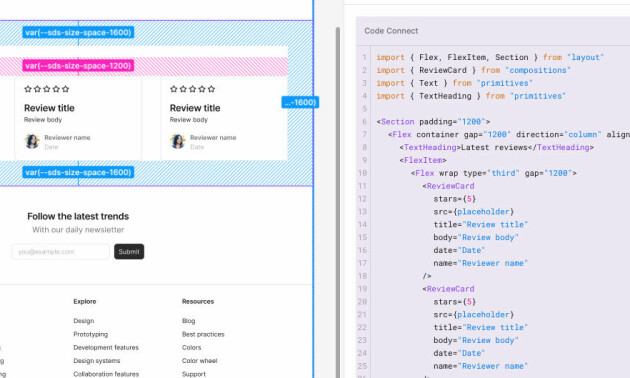The width and height of the screenshot is (630, 378).
Task: Open the Blog footer link
Action: pos(188,321)
